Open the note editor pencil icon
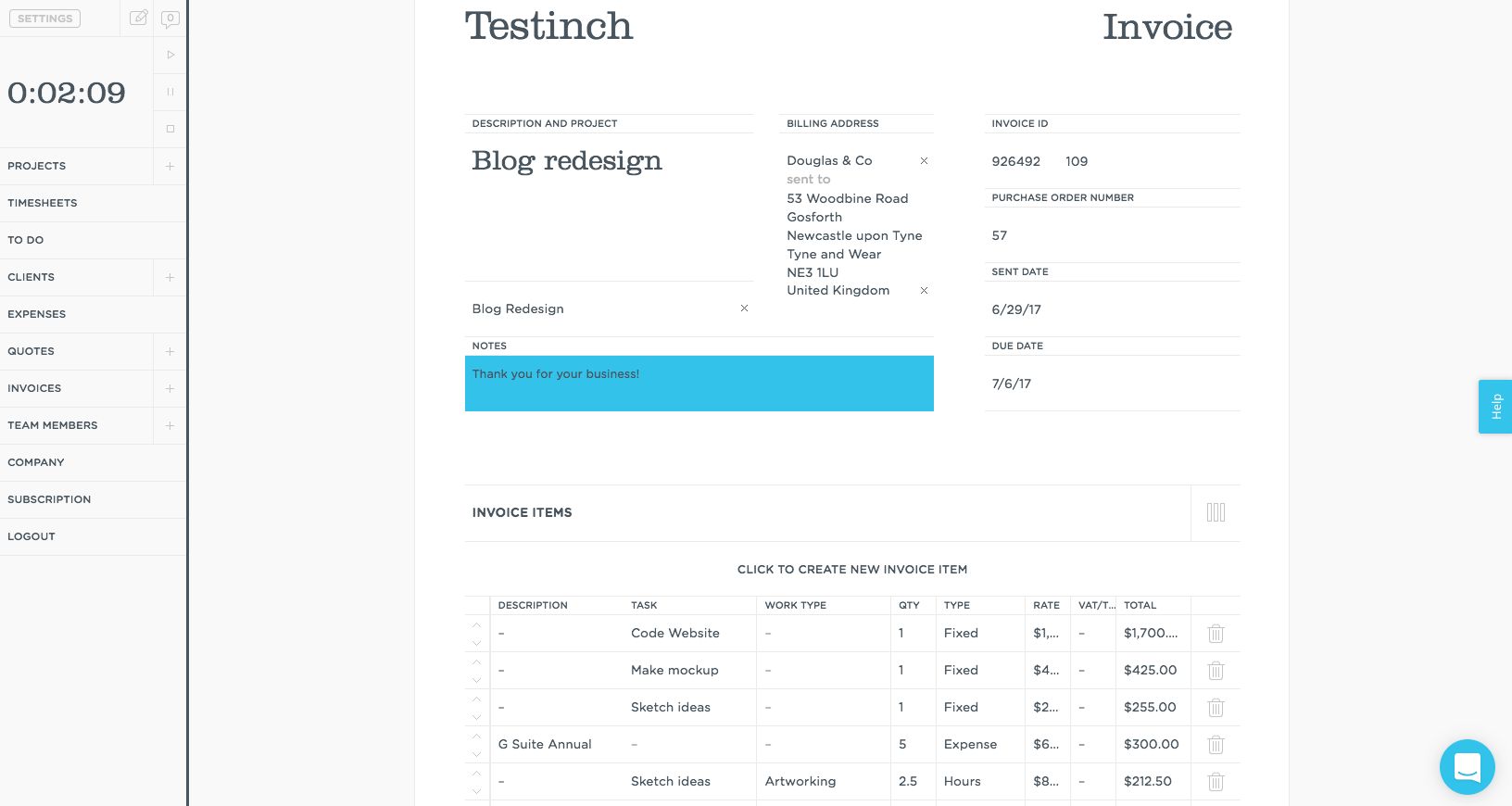 139,18
